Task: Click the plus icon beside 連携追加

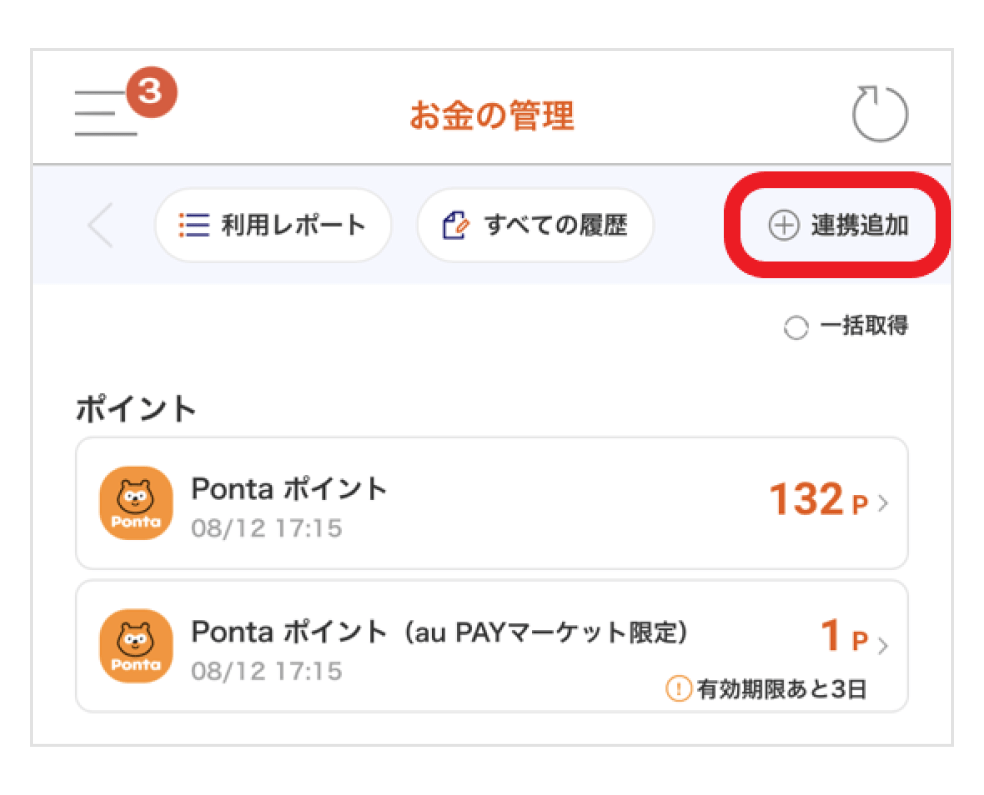Action: pos(783,226)
